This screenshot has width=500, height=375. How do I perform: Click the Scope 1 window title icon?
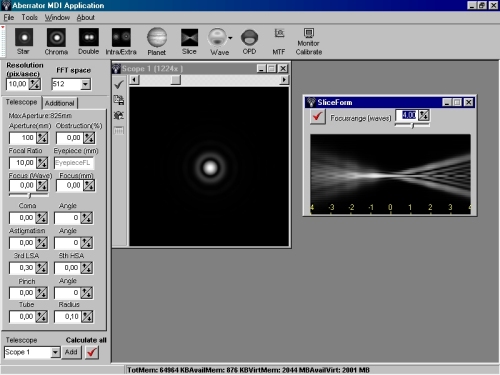coord(116,69)
